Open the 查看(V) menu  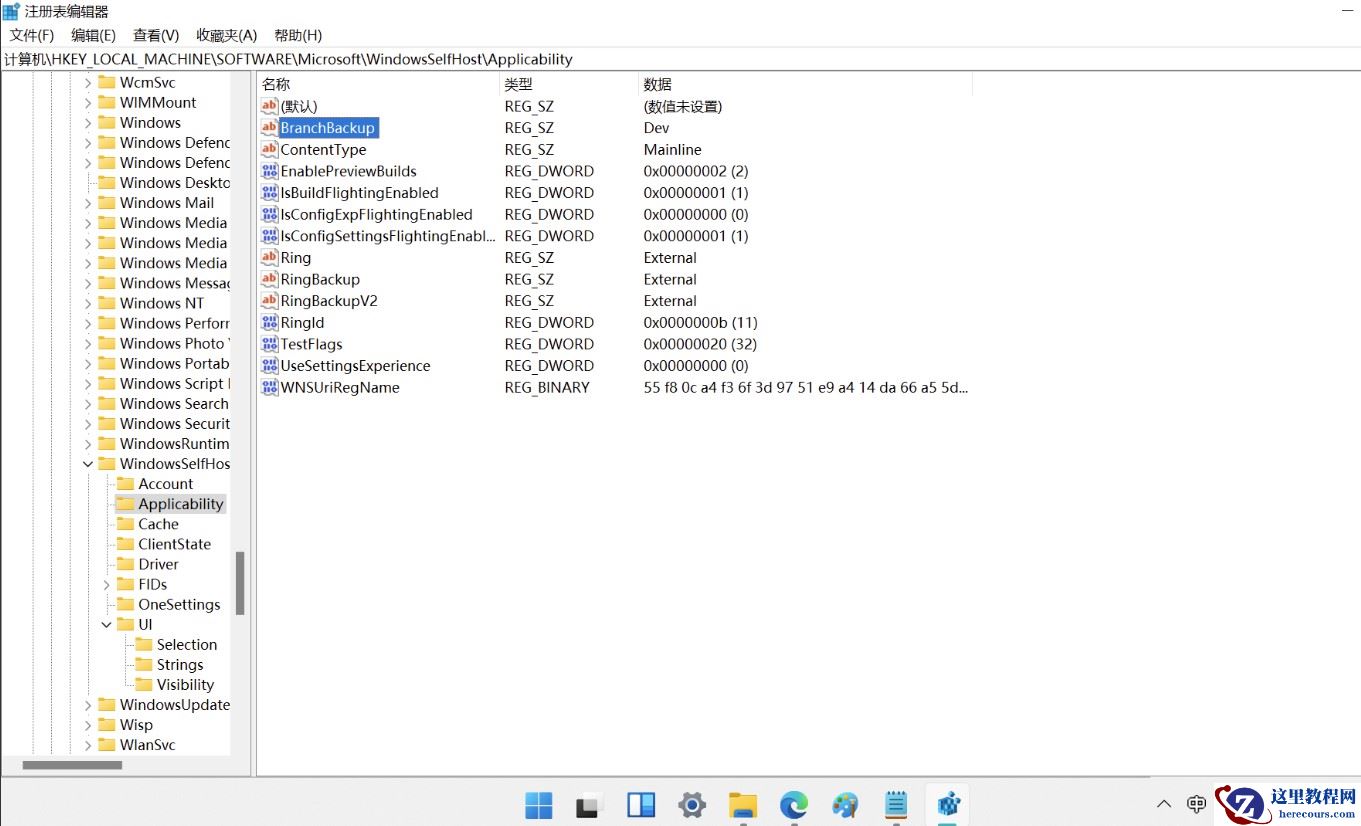(155, 35)
